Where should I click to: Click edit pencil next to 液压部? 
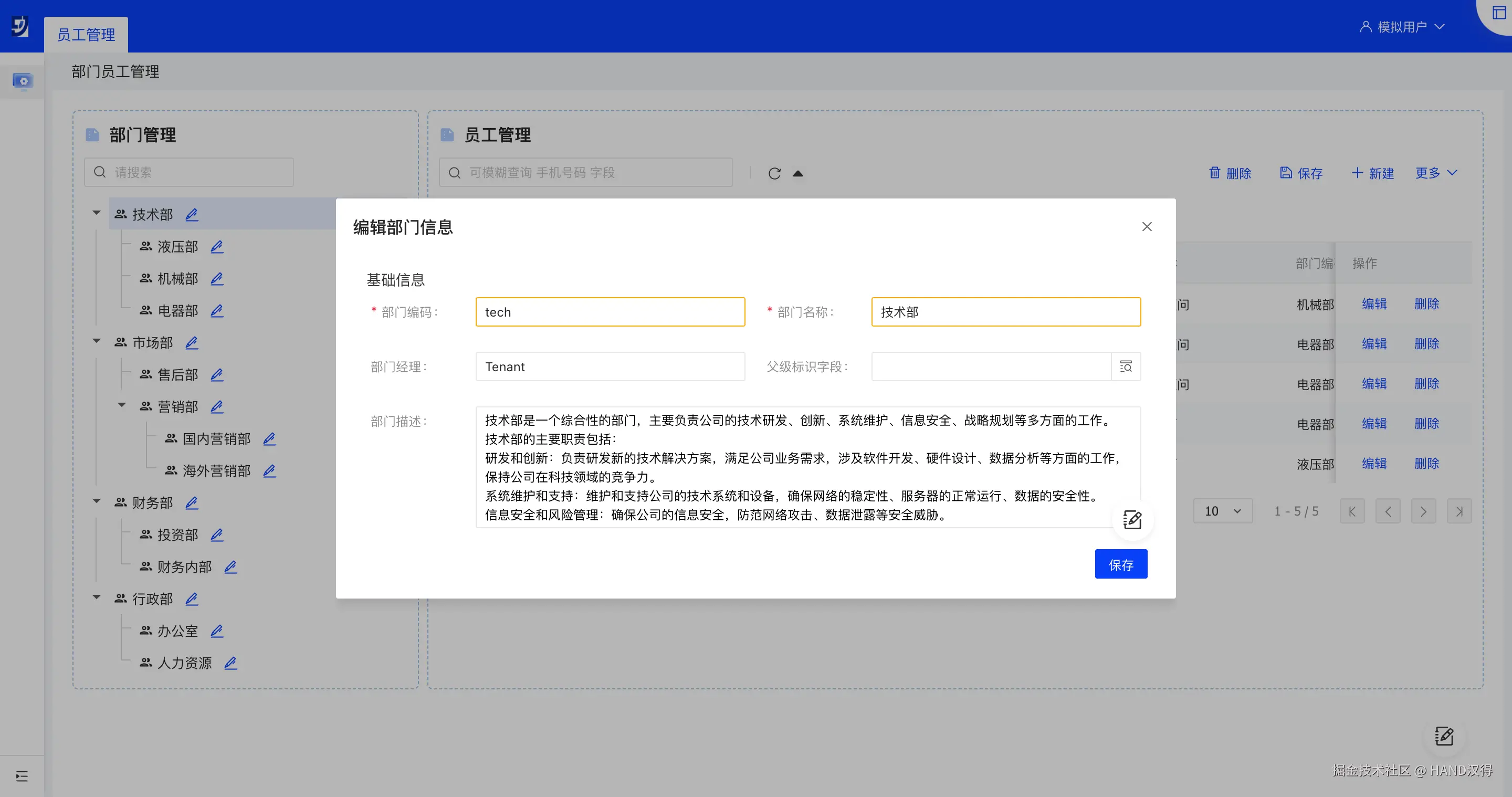[x=217, y=246]
